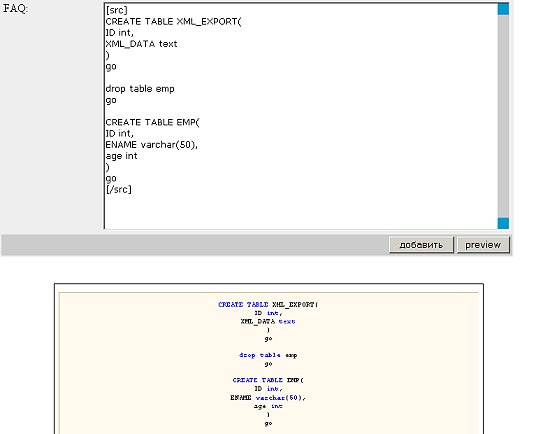Screen dimensions: 536x434
Task: Click 'CREATE TABLE XML_EXPORT(' line in textarea
Action: coord(173,22)
